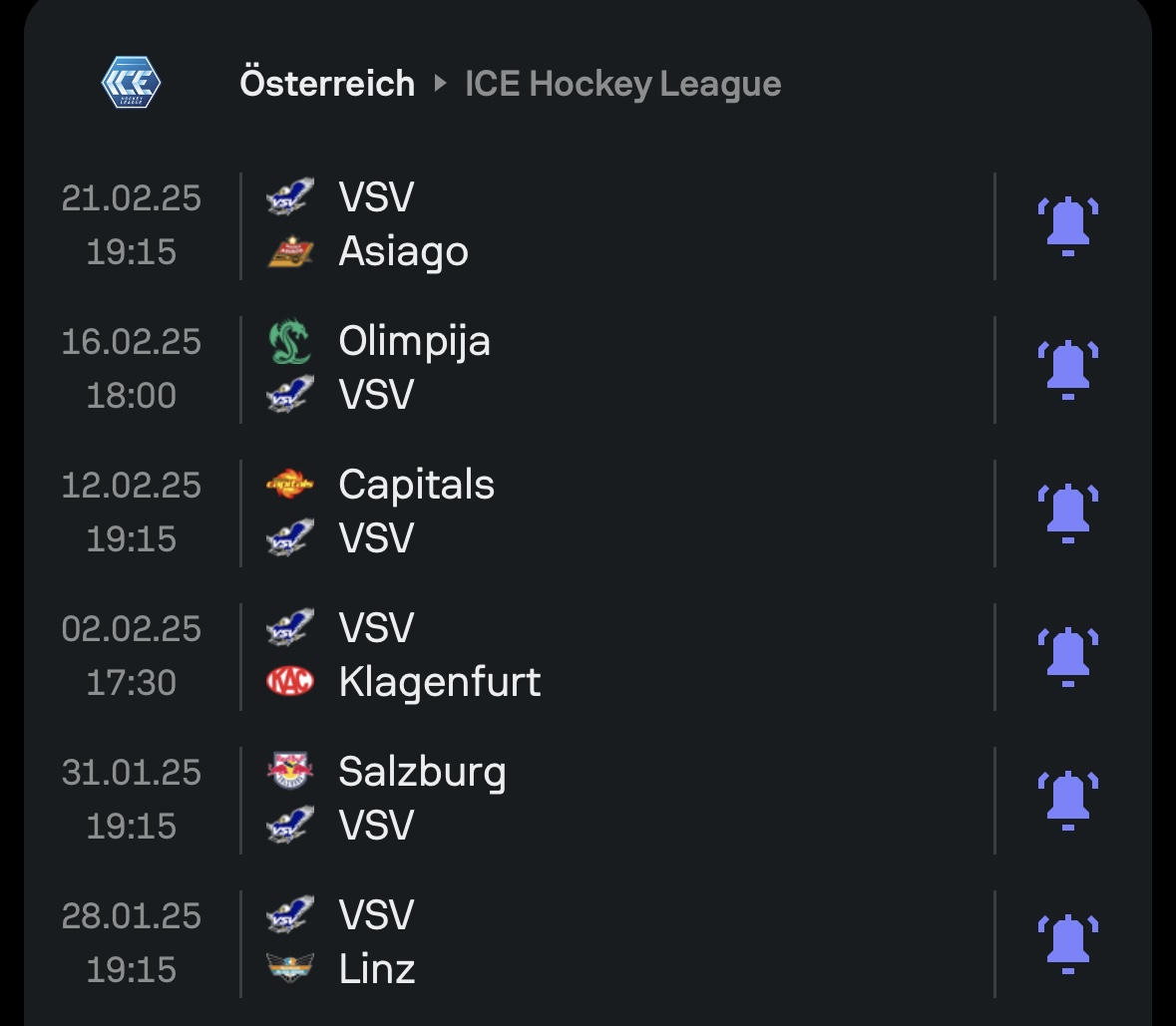Open ICE Hockey League breadcrumb link

(622, 84)
